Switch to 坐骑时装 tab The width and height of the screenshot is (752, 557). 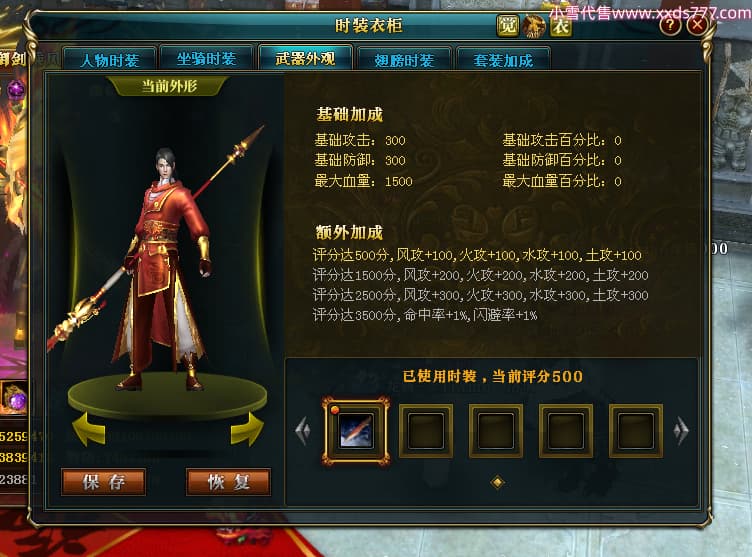pos(207,59)
